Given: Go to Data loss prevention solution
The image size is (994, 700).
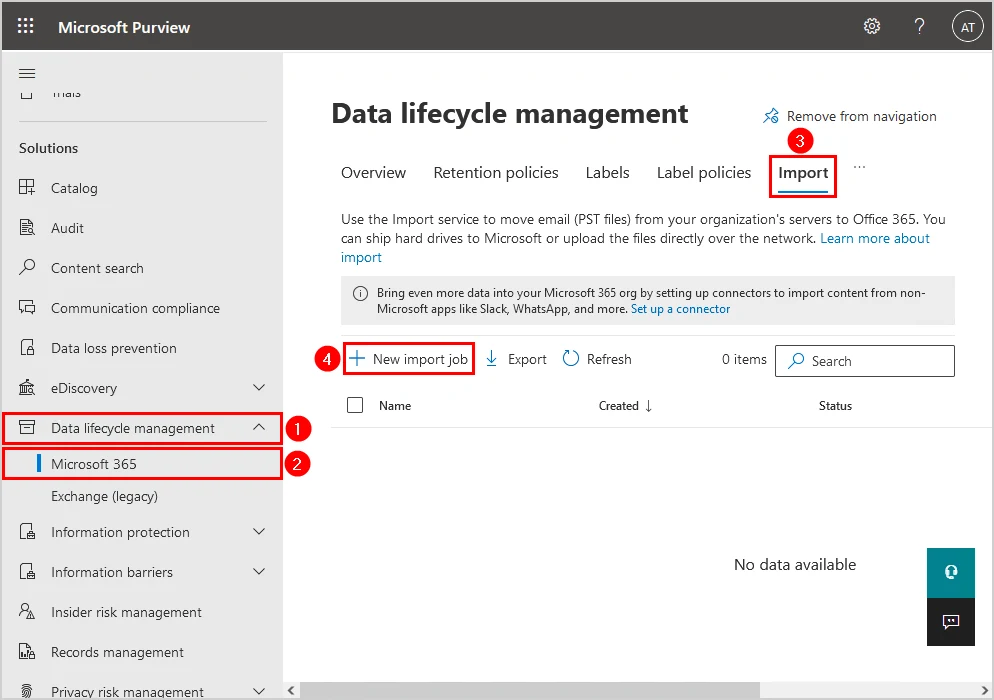Looking at the screenshot, I should point(114,347).
